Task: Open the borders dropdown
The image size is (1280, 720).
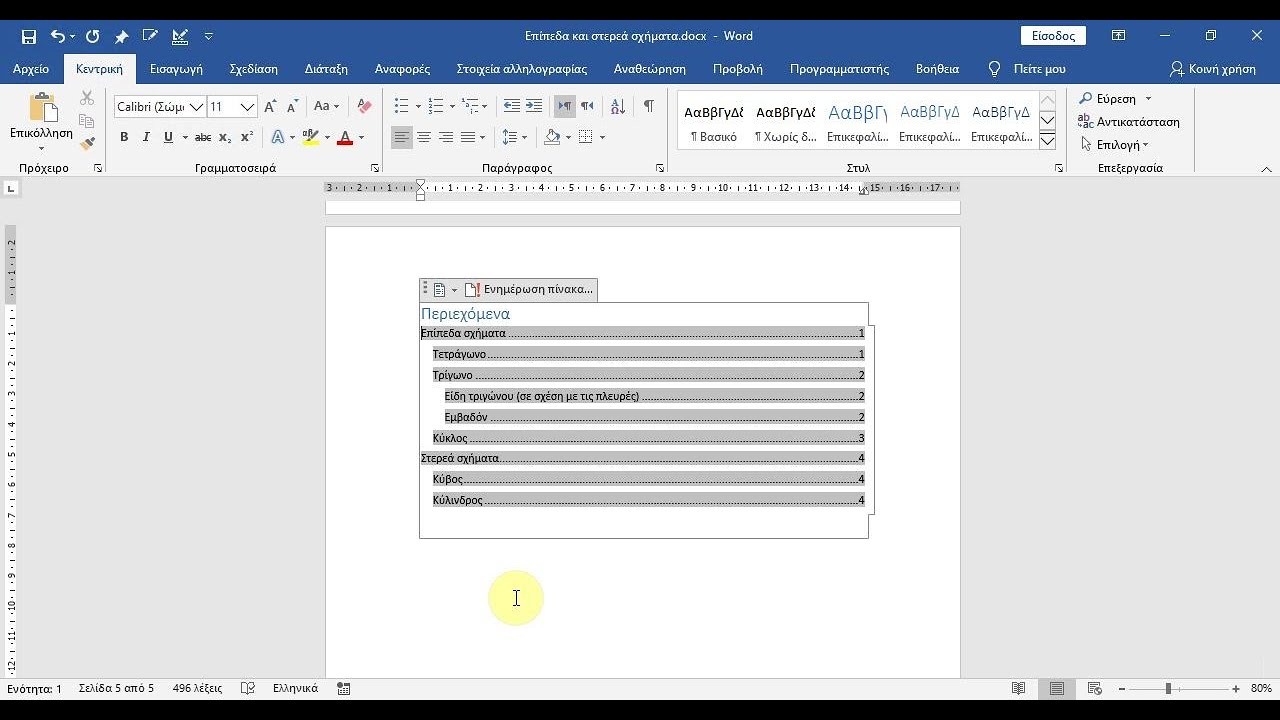Action: coord(602,137)
